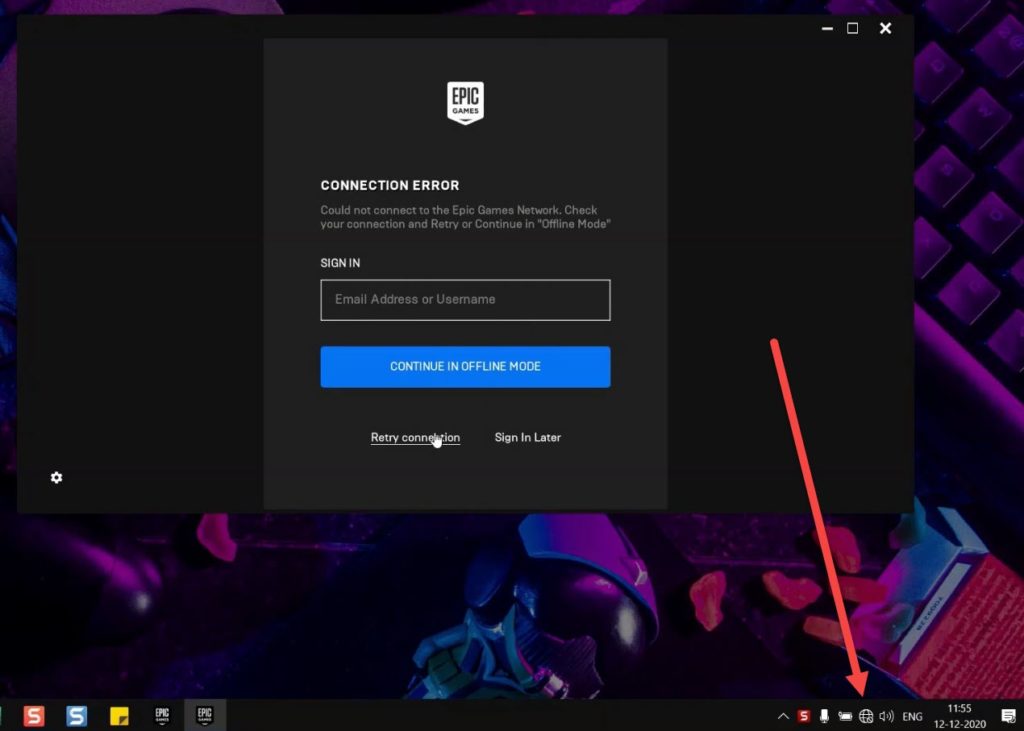Open the blue S app in the taskbar
Viewport: 1024px width, 731px height.
(x=76, y=716)
